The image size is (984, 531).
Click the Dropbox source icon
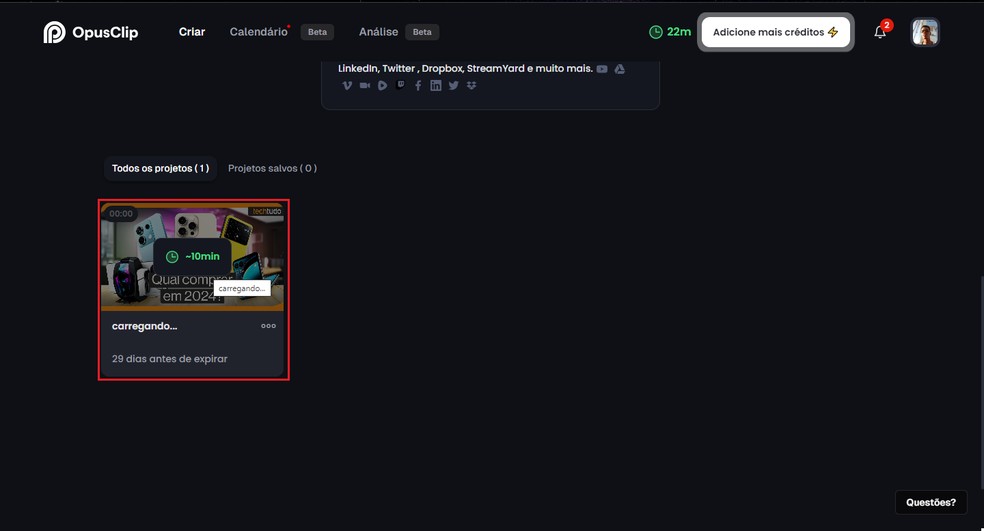coord(471,85)
